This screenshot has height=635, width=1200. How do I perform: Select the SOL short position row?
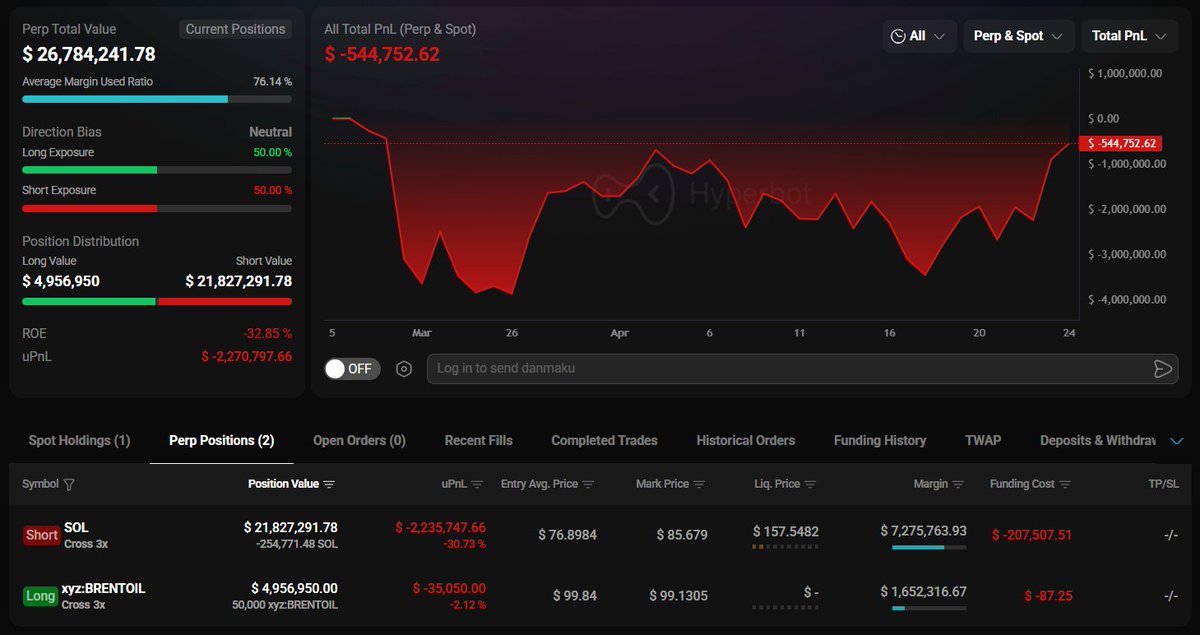click(600, 535)
